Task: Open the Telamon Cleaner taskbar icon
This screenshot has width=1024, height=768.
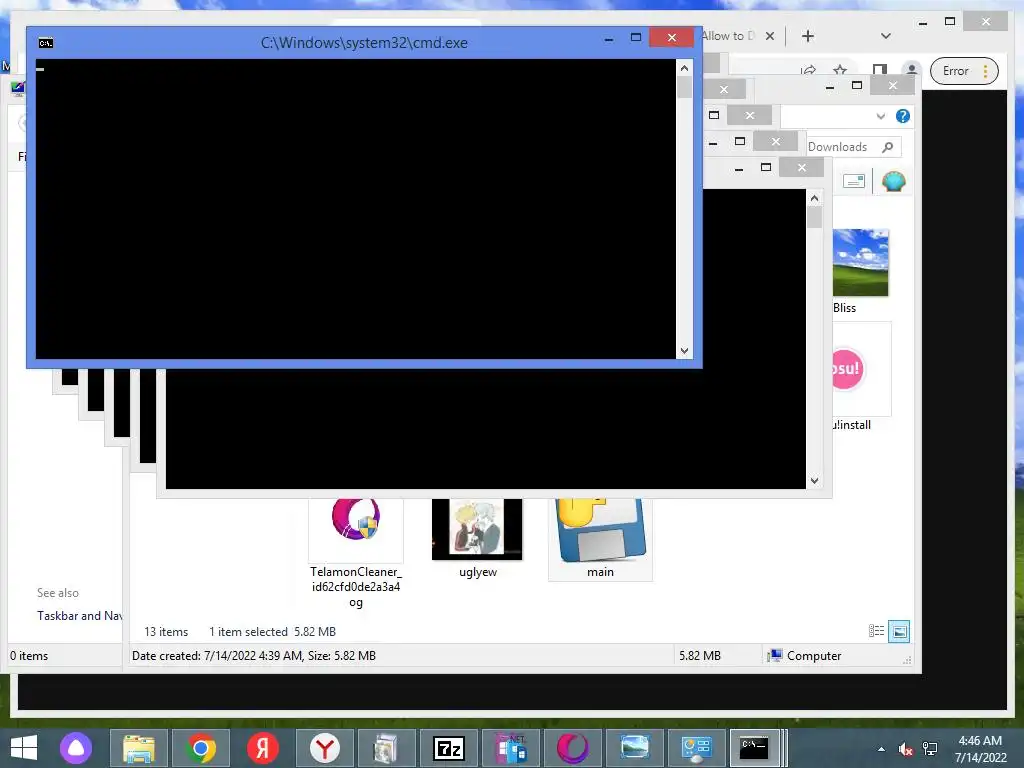Action: click(x=573, y=748)
